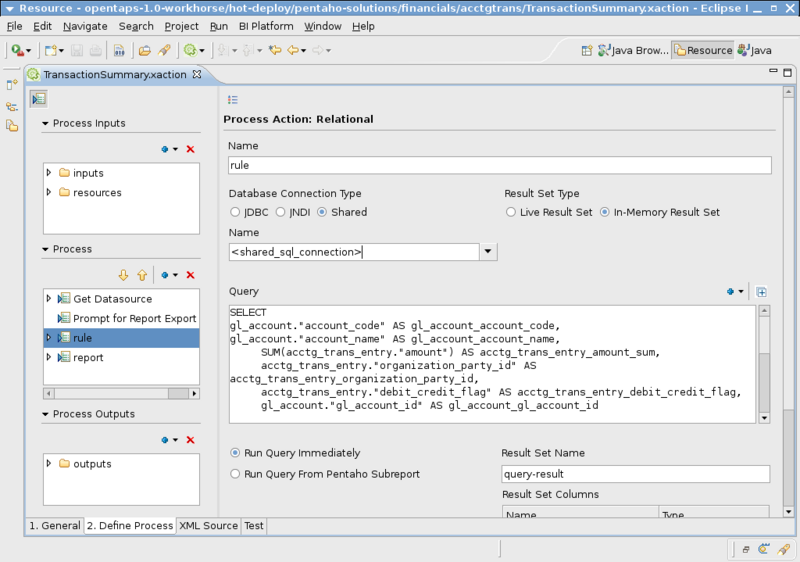Open add process action dropdown arrow
Image resolution: width=800 pixels, height=562 pixels.
coord(176,275)
